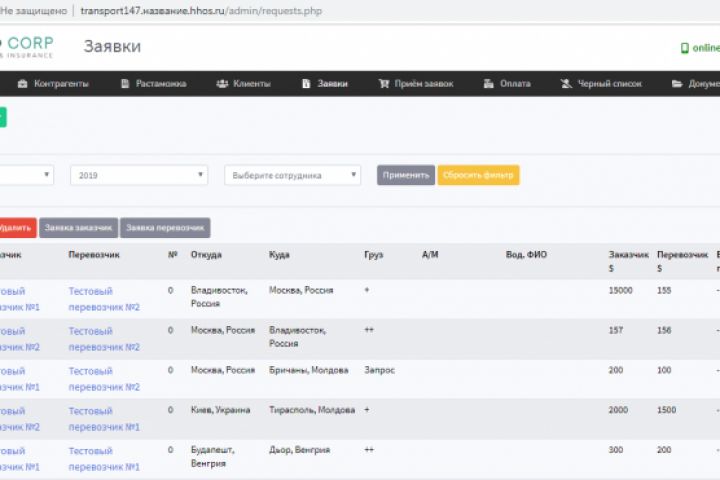This screenshot has height=480, width=720.
Task: Click the green online phone icon
Action: tap(685, 48)
